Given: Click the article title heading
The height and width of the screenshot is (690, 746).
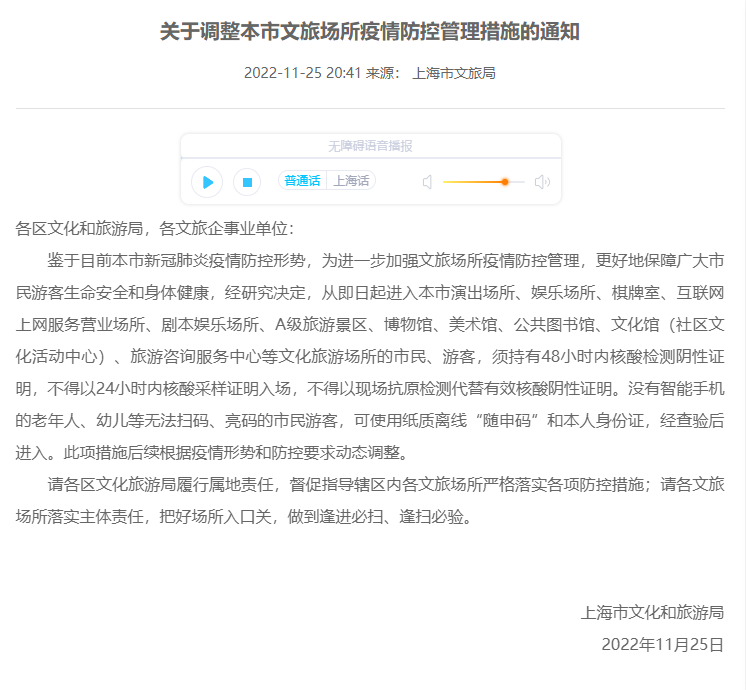Looking at the screenshot, I should tap(370, 32).
